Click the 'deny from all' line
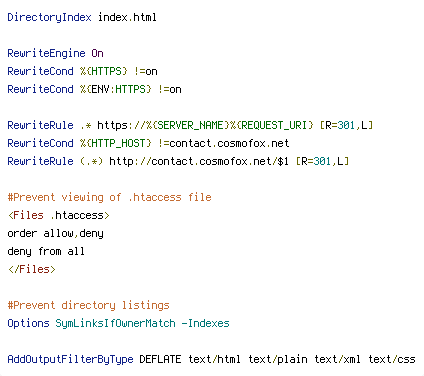Image resolution: width=424 pixels, height=376 pixels. coord(46,251)
